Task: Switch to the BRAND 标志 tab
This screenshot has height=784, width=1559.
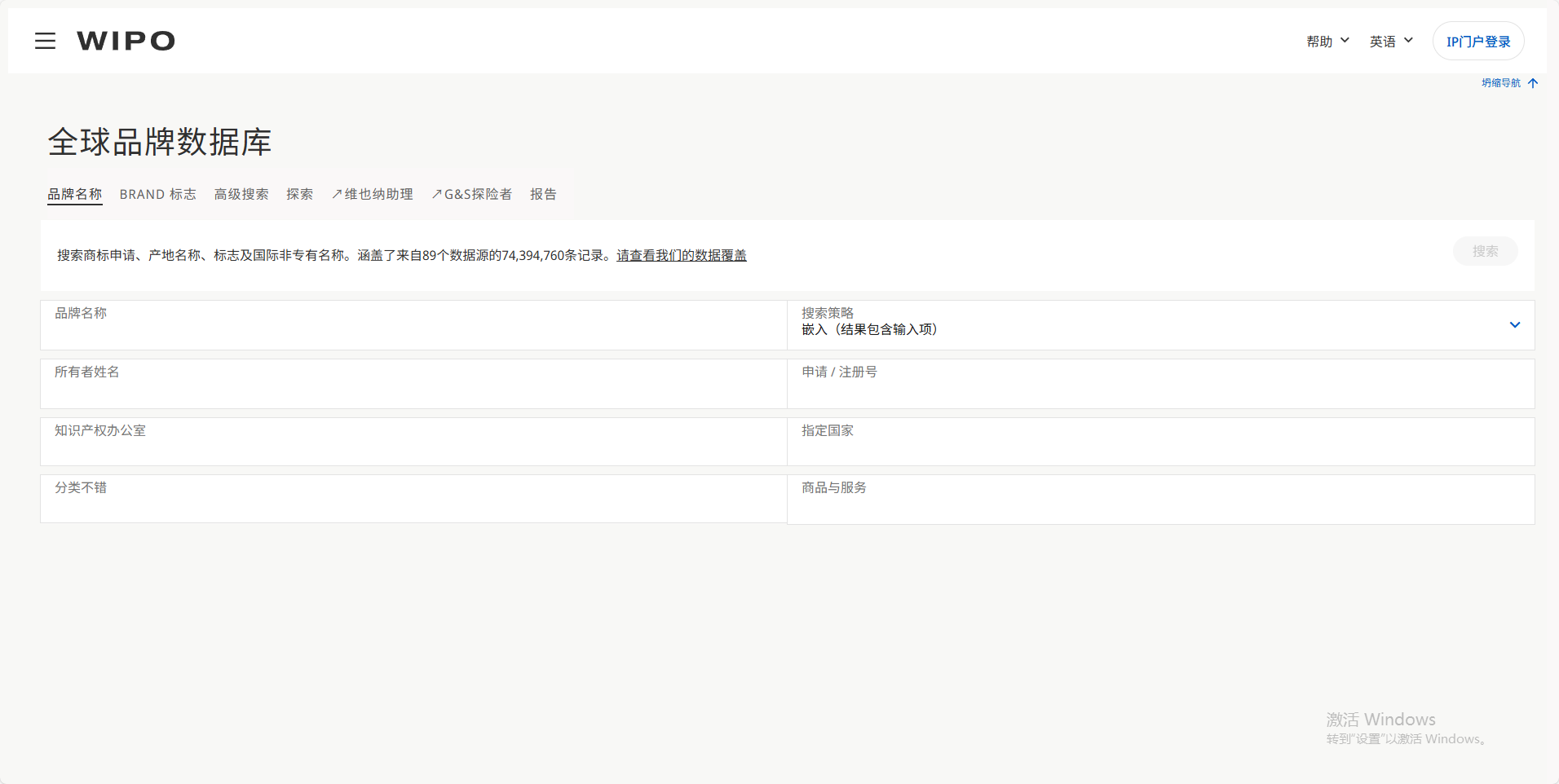Action: click(157, 194)
